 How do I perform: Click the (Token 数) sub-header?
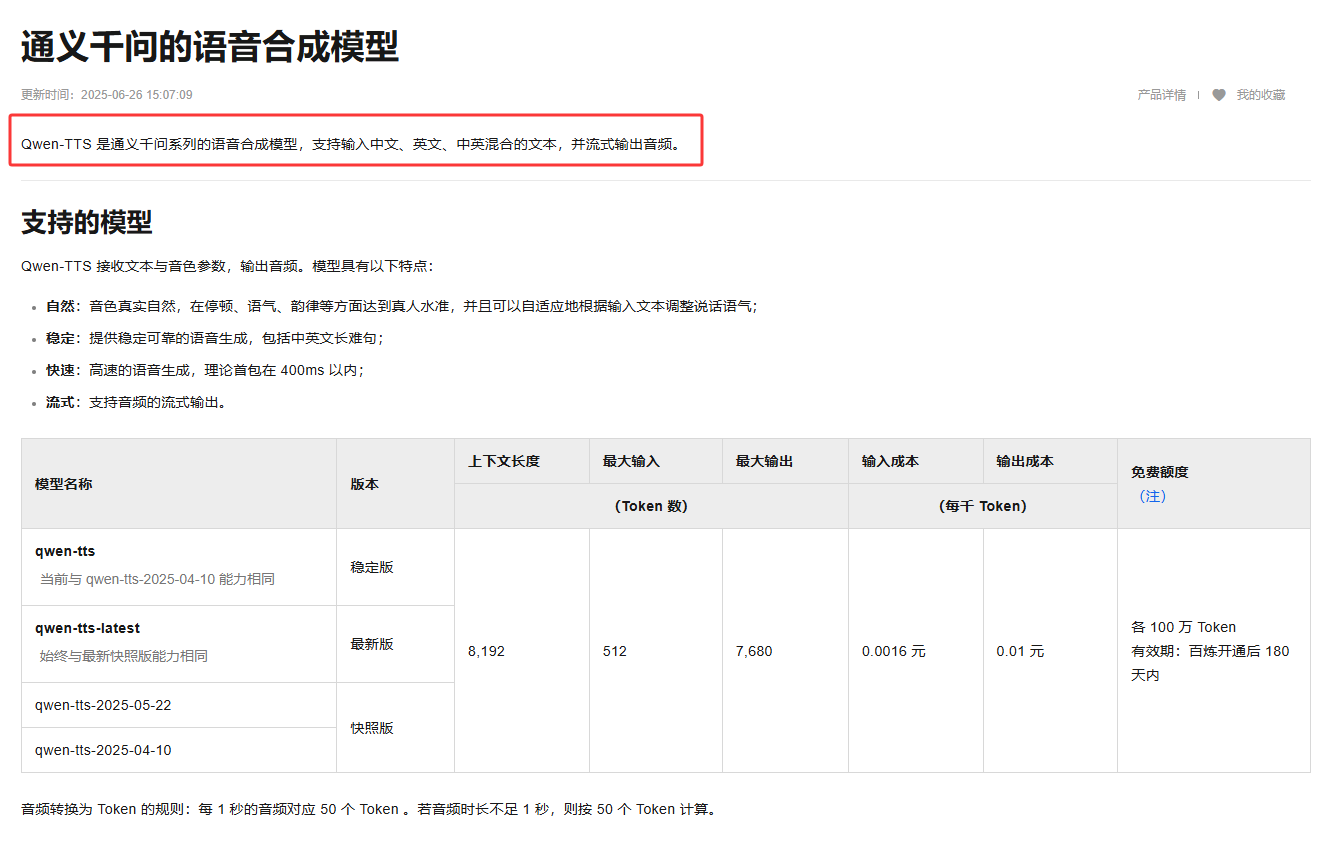[651, 506]
